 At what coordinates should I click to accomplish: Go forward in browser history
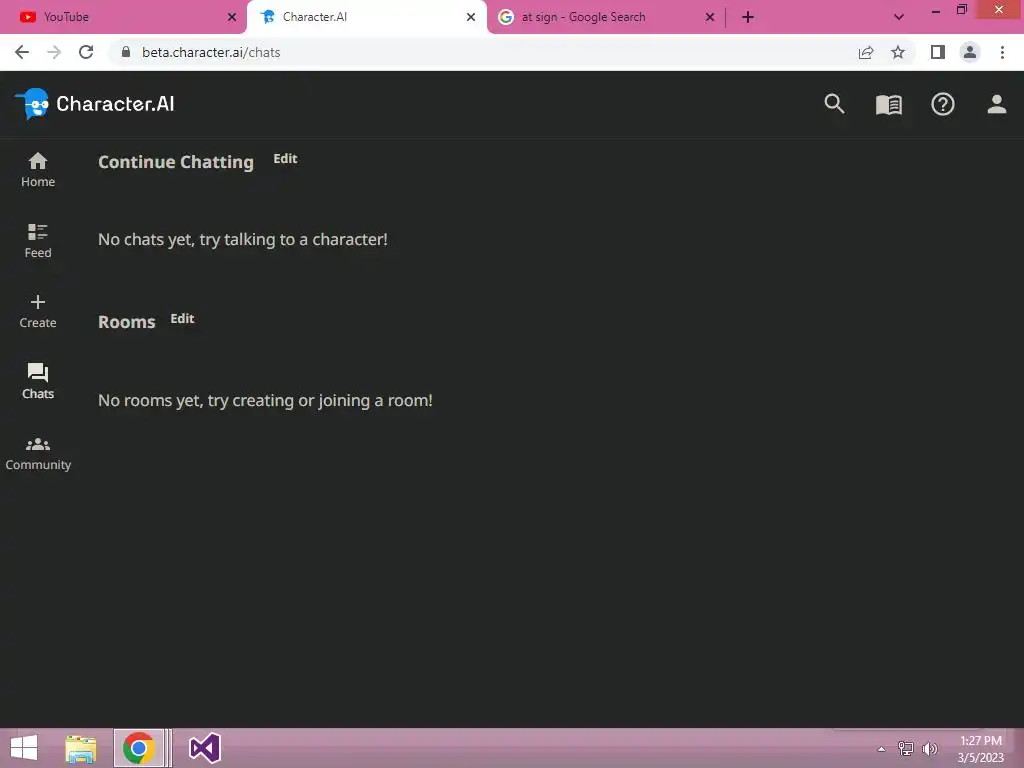coord(54,52)
